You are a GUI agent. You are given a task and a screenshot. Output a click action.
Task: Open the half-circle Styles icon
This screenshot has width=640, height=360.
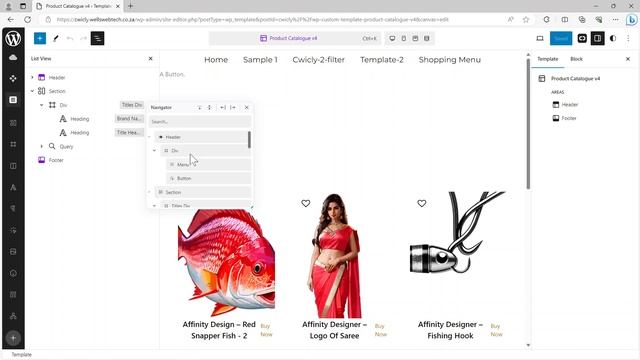[613, 38]
